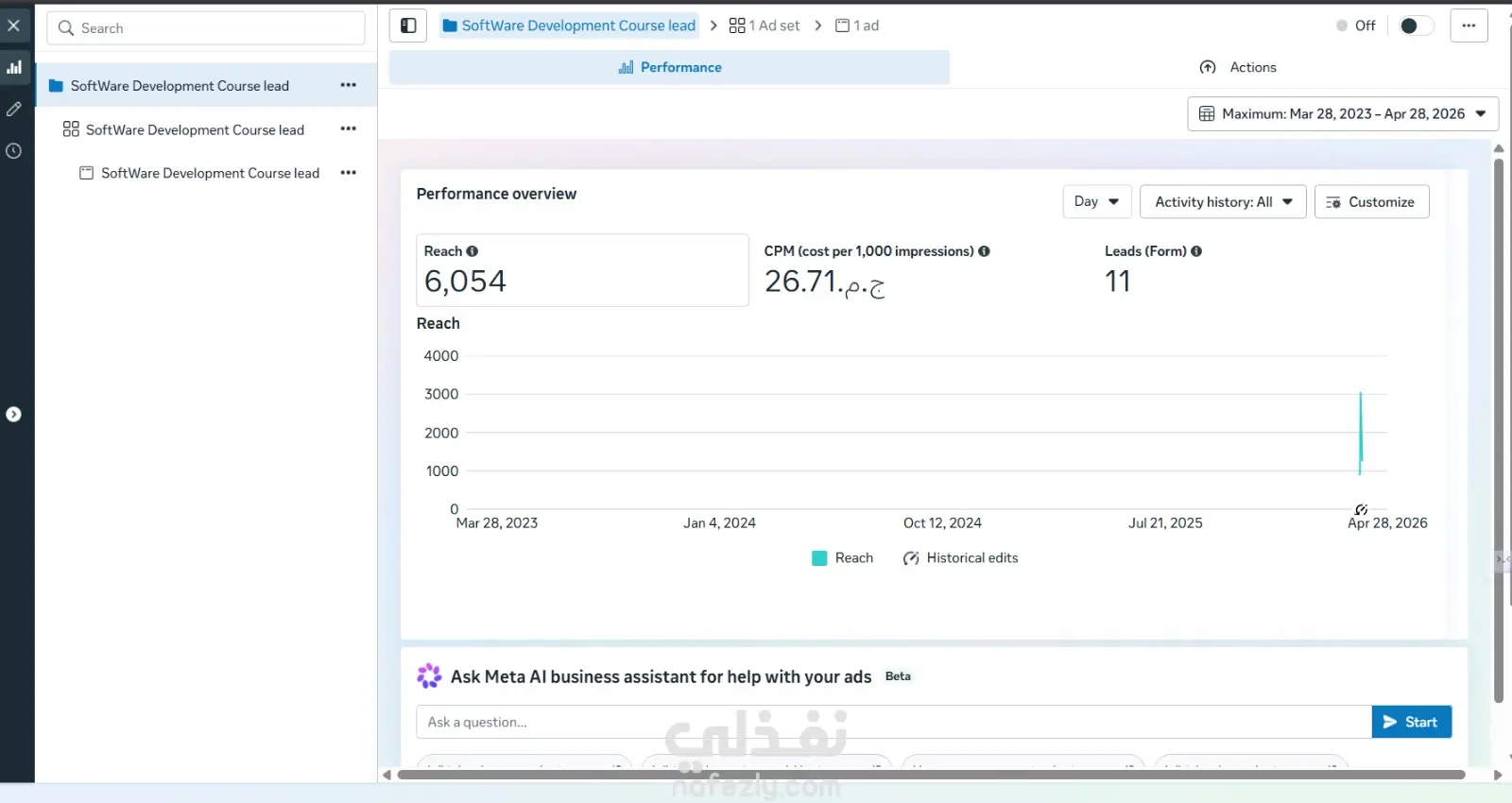1512x803 pixels.
Task: Select the Reach metric card
Action: (x=582, y=270)
